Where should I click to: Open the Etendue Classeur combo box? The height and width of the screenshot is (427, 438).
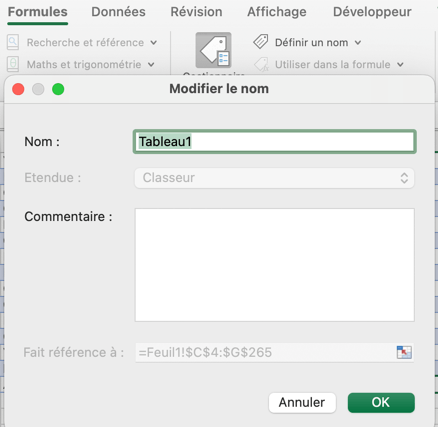pos(274,178)
